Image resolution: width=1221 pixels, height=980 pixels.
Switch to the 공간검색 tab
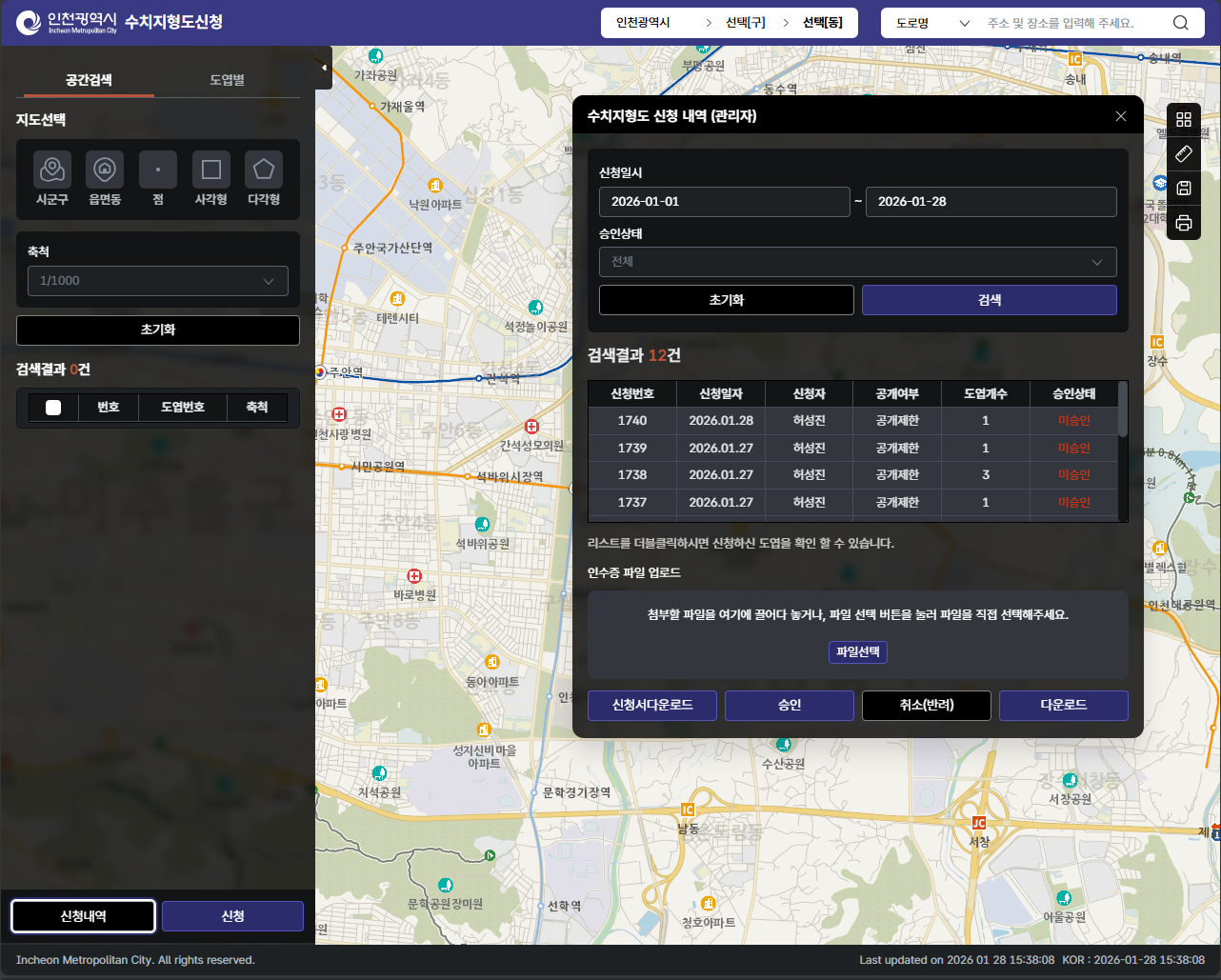pyautogui.click(x=89, y=80)
